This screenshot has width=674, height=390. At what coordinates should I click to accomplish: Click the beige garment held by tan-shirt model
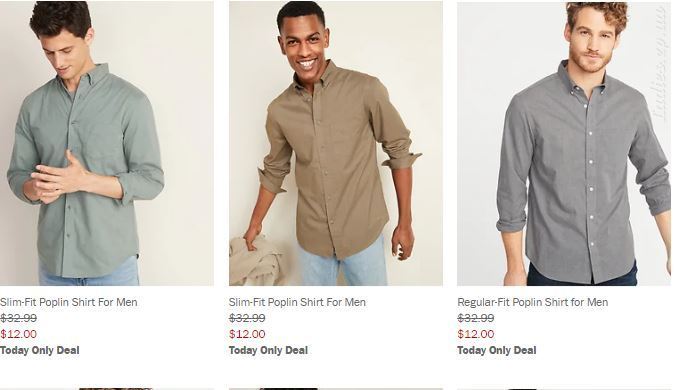click(256, 261)
